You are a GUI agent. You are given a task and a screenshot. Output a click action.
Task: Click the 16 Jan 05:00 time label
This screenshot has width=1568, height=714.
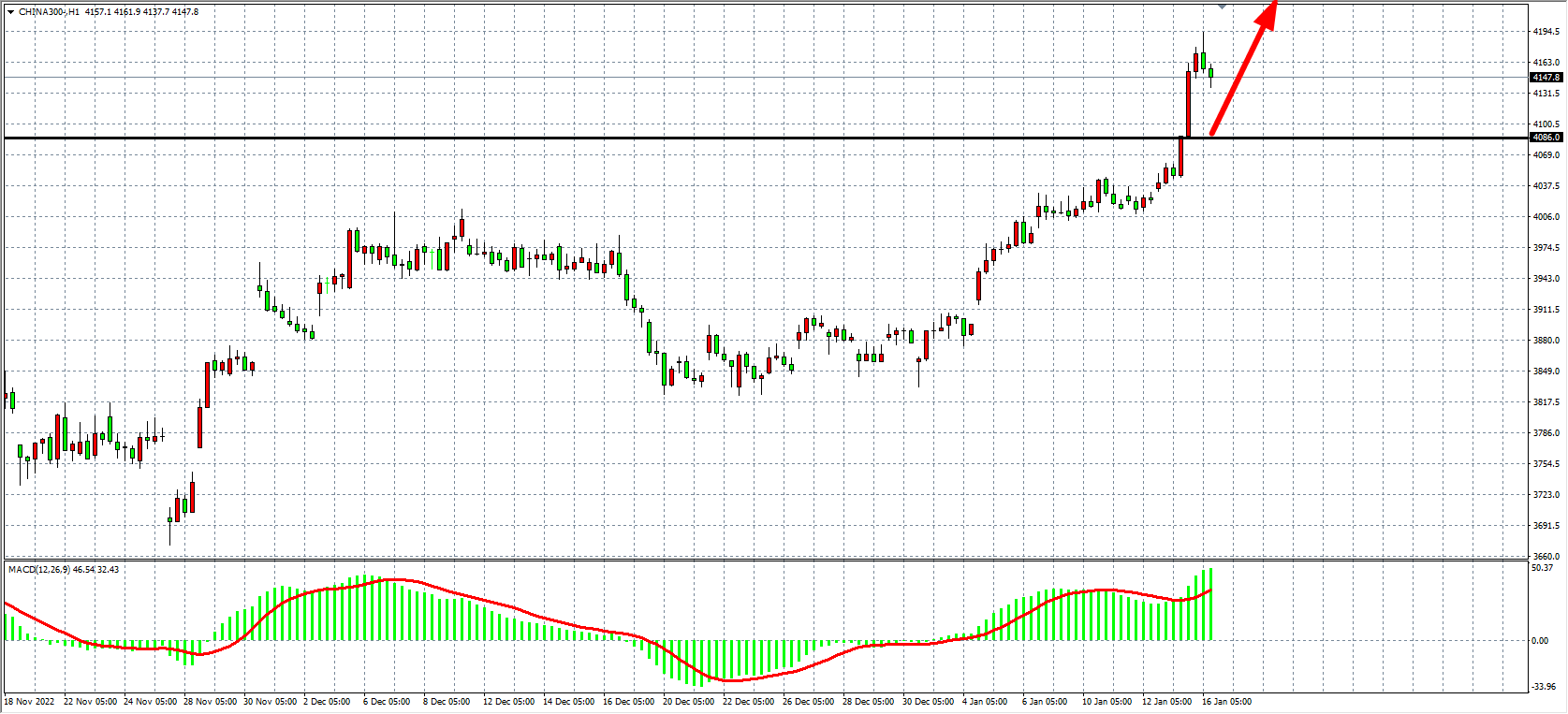tap(1226, 702)
